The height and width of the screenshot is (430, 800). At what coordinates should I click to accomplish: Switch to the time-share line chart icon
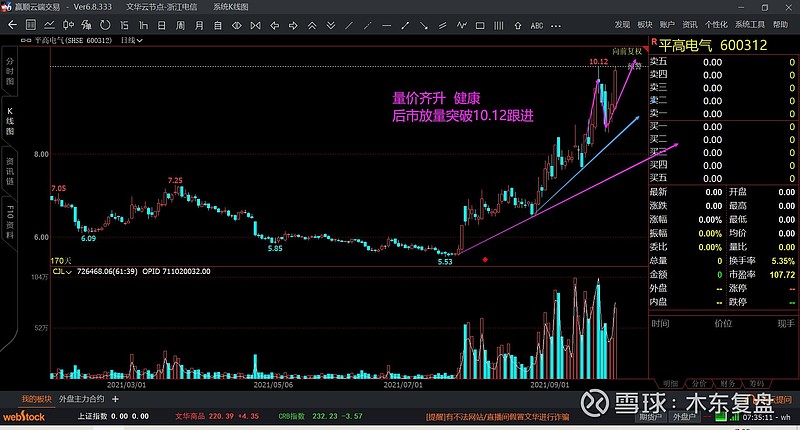tap(49, 25)
